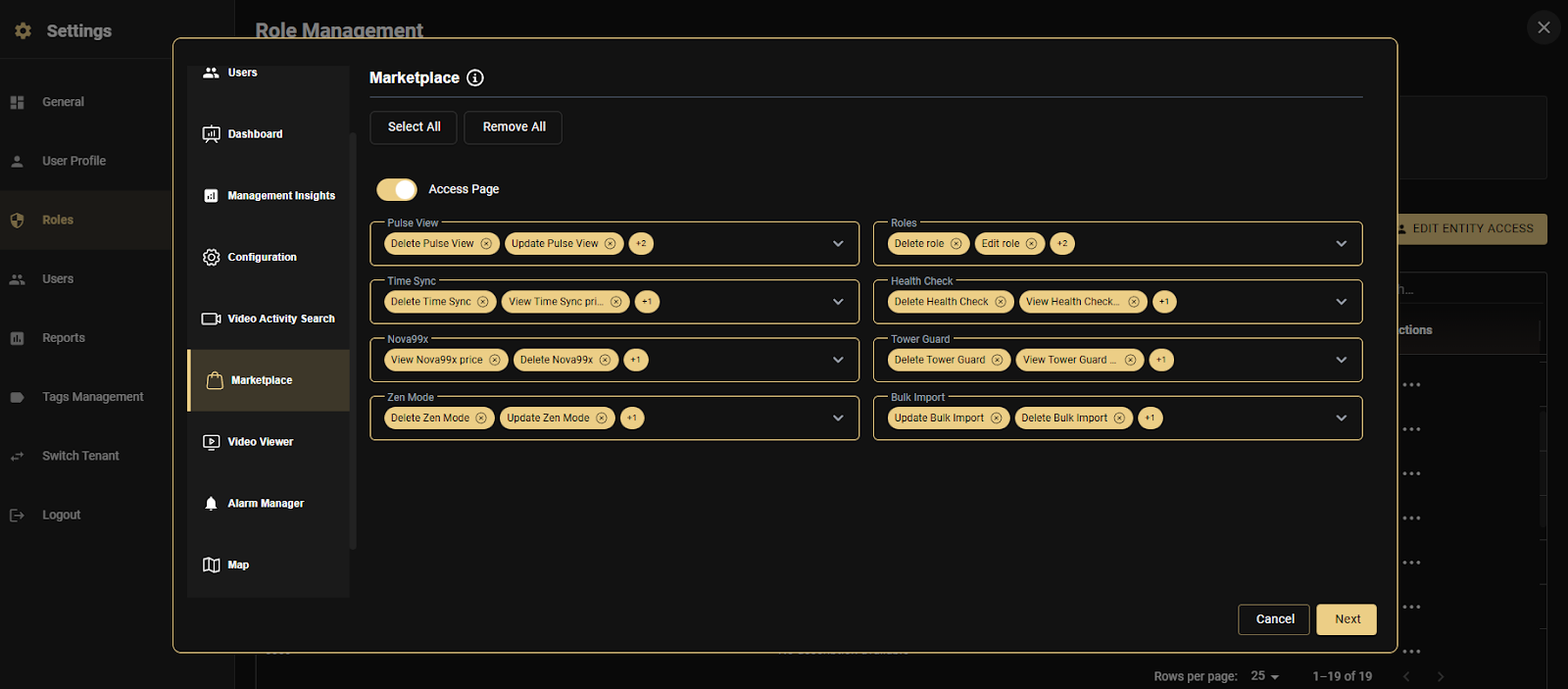Click the Next button
Screen dimensions: 1568x689
click(x=1347, y=619)
